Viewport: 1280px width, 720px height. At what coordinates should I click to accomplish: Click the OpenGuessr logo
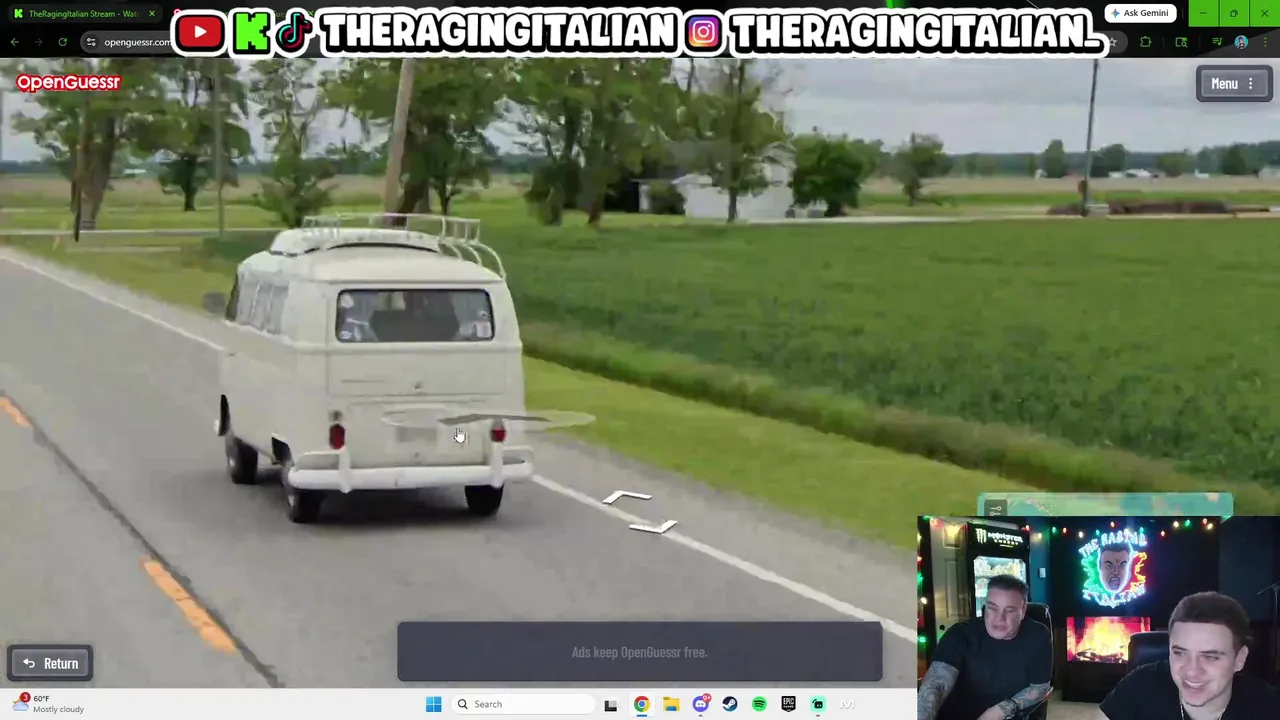(x=68, y=83)
